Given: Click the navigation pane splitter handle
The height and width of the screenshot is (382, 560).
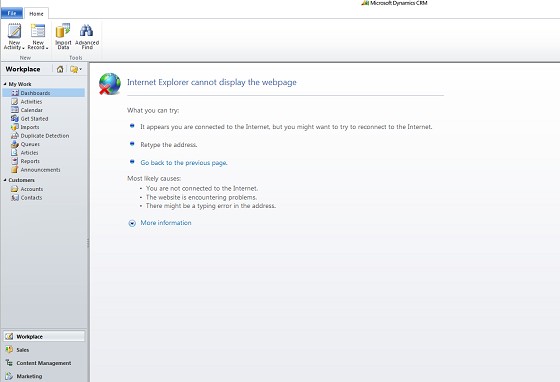Looking at the screenshot, I should pos(88,243).
